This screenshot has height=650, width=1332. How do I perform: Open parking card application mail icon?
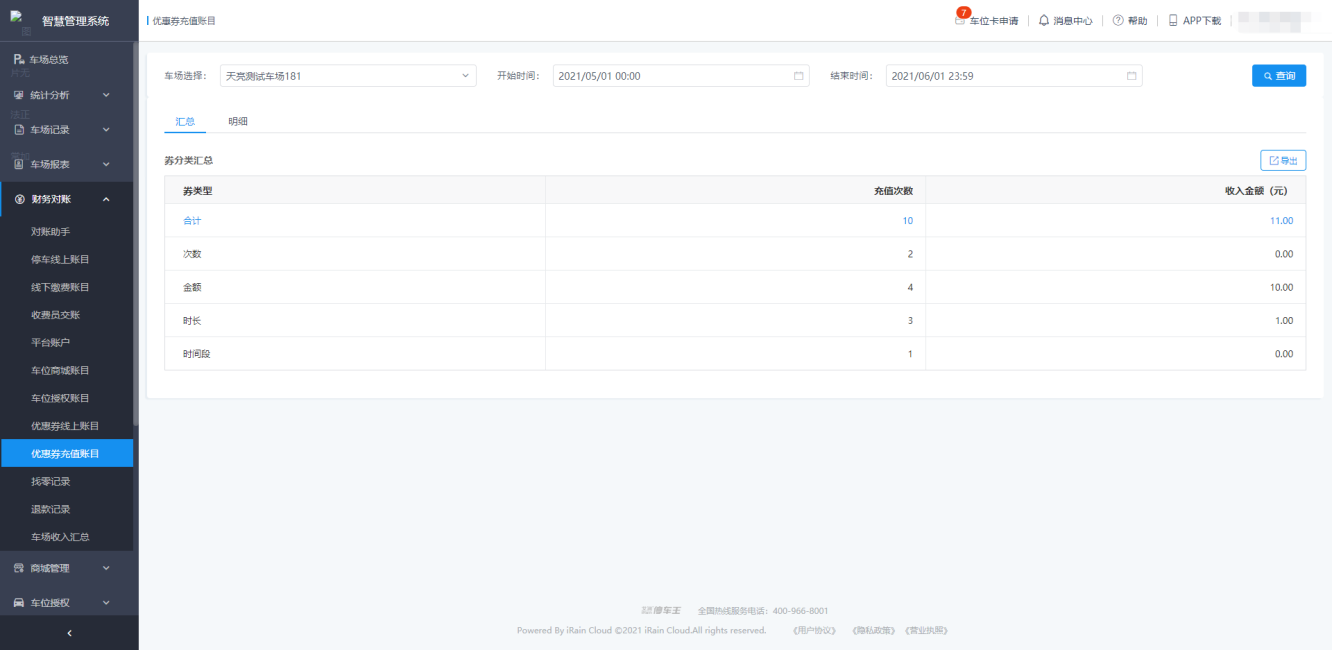click(x=961, y=21)
